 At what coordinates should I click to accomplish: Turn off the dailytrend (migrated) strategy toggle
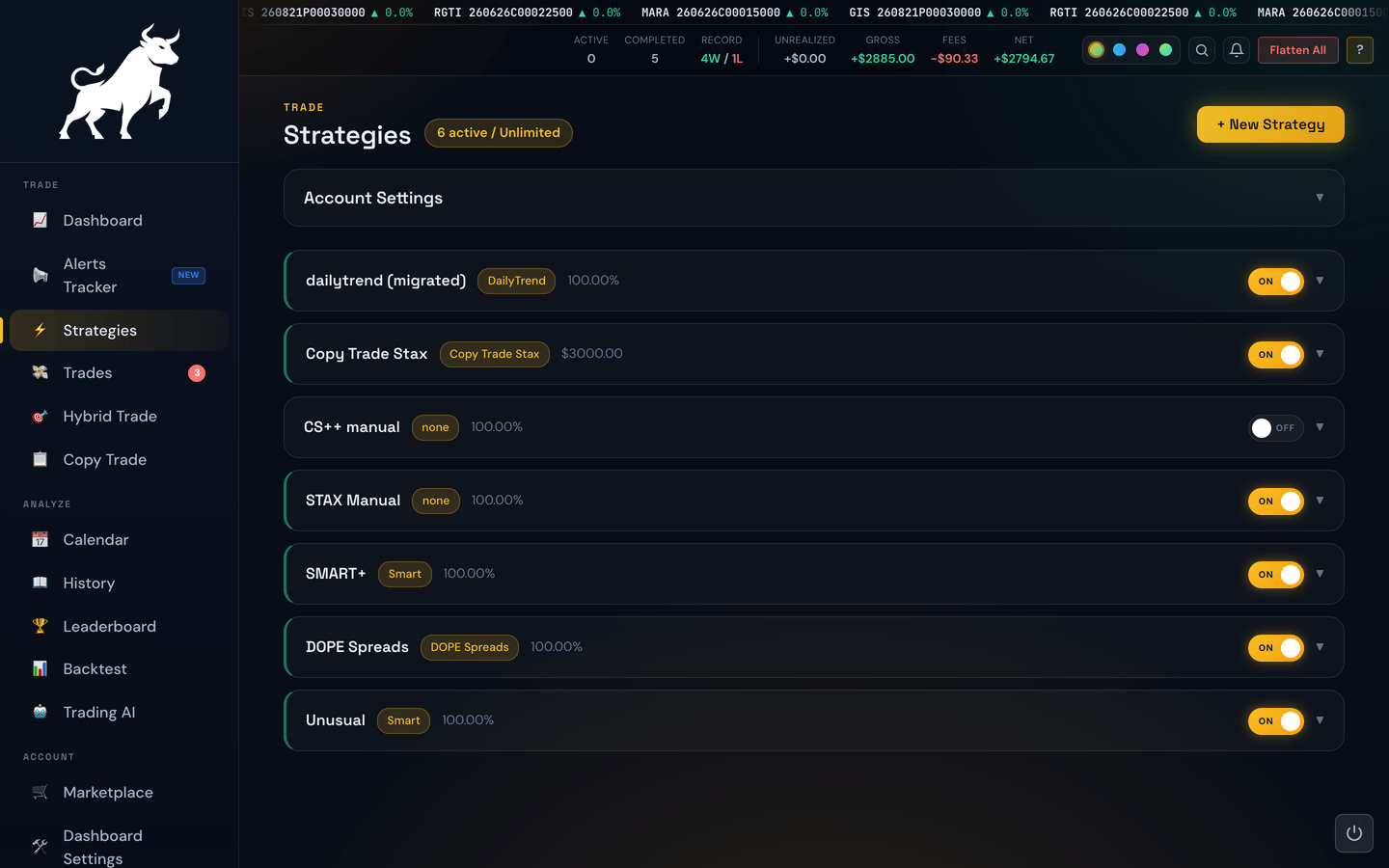click(1276, 282)
